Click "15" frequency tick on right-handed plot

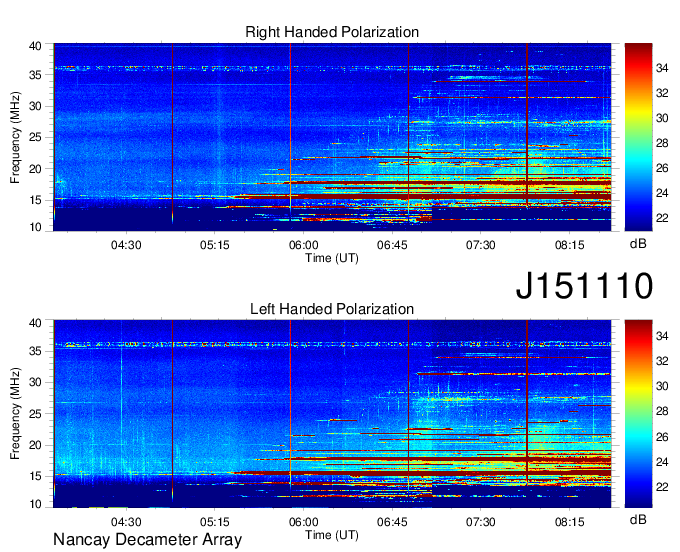point(36,200)
